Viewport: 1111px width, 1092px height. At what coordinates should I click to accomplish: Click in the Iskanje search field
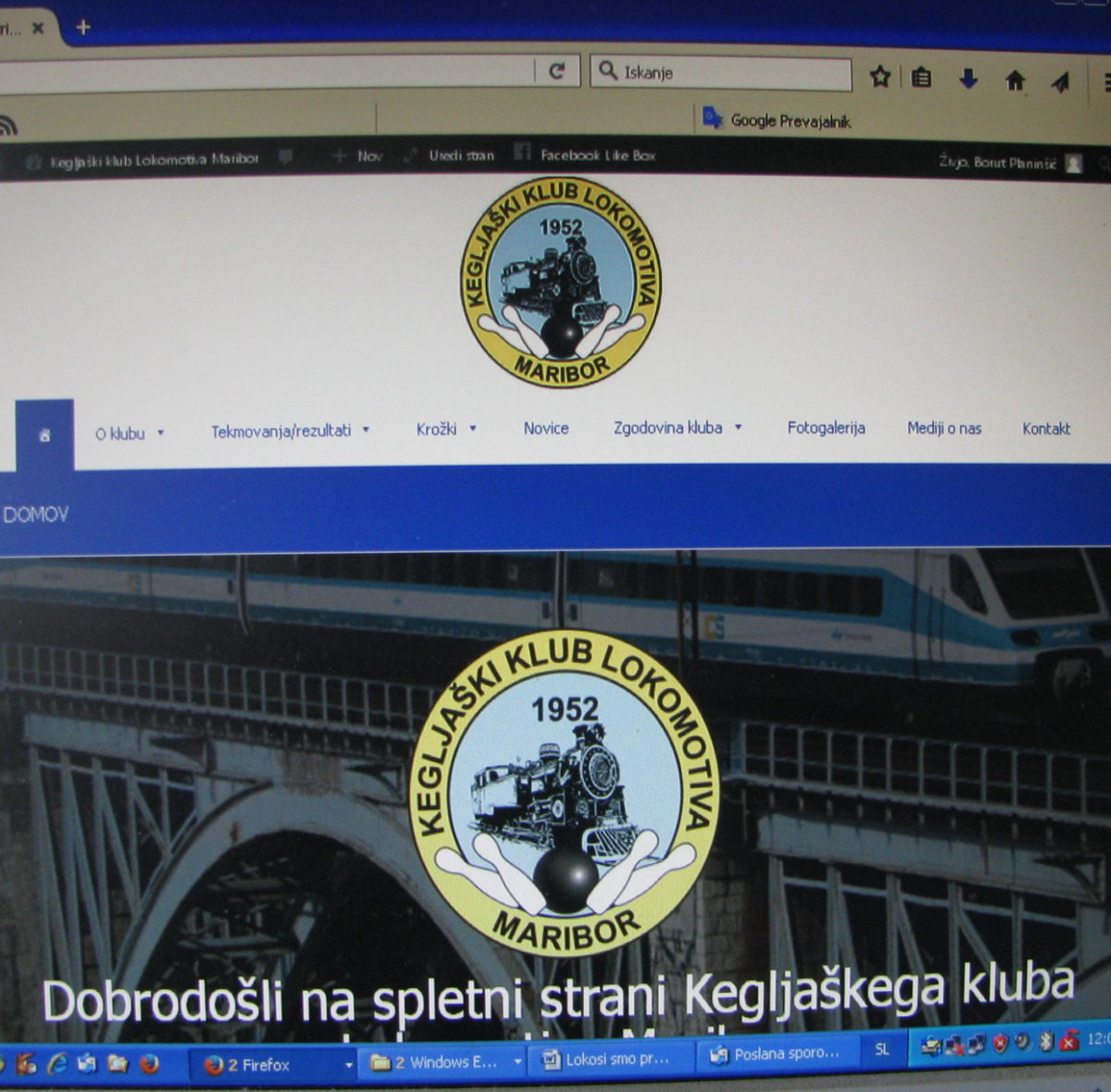(x=721, y=73)
